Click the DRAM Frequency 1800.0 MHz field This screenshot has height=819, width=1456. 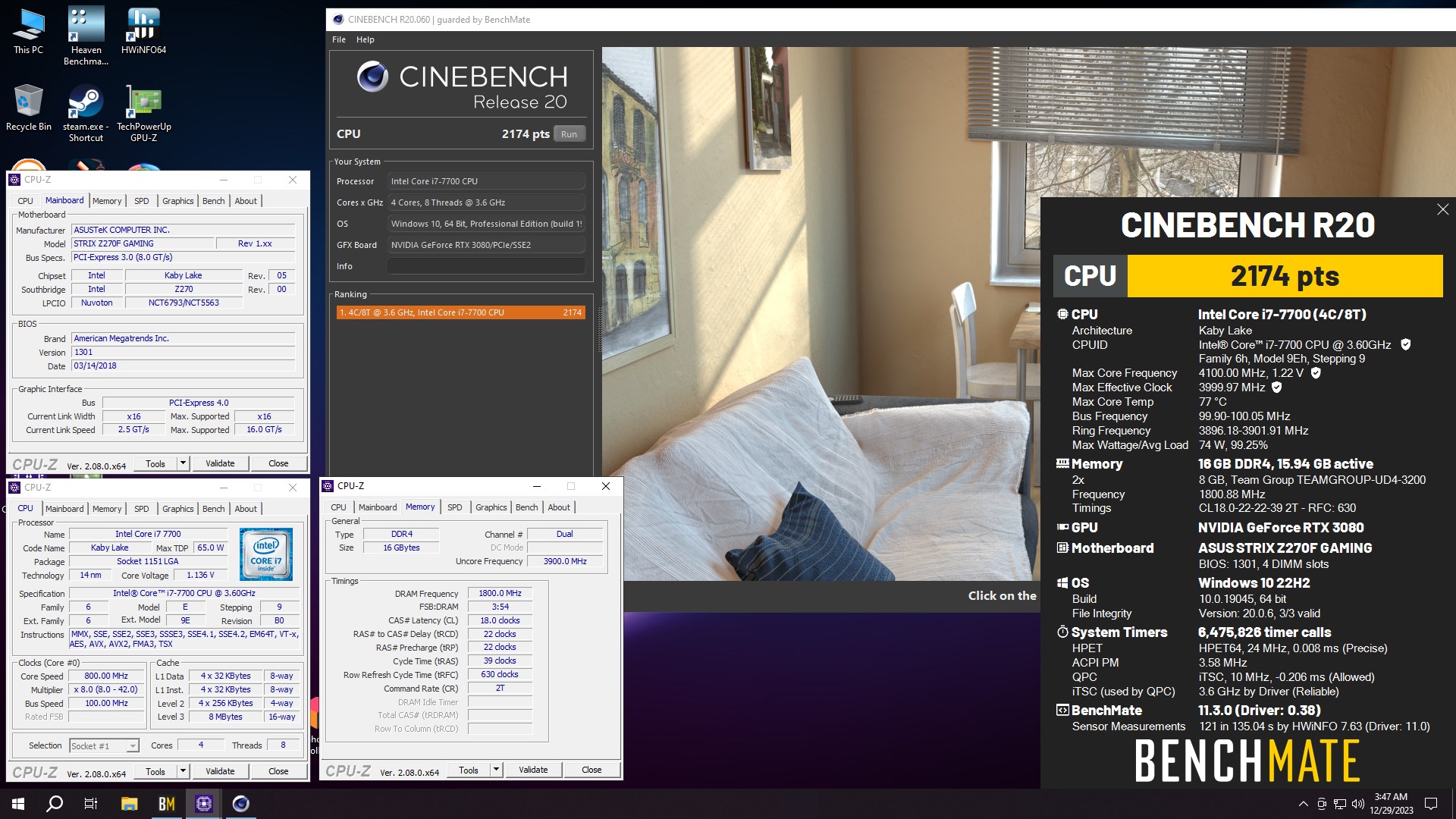[x=500, y=594]
